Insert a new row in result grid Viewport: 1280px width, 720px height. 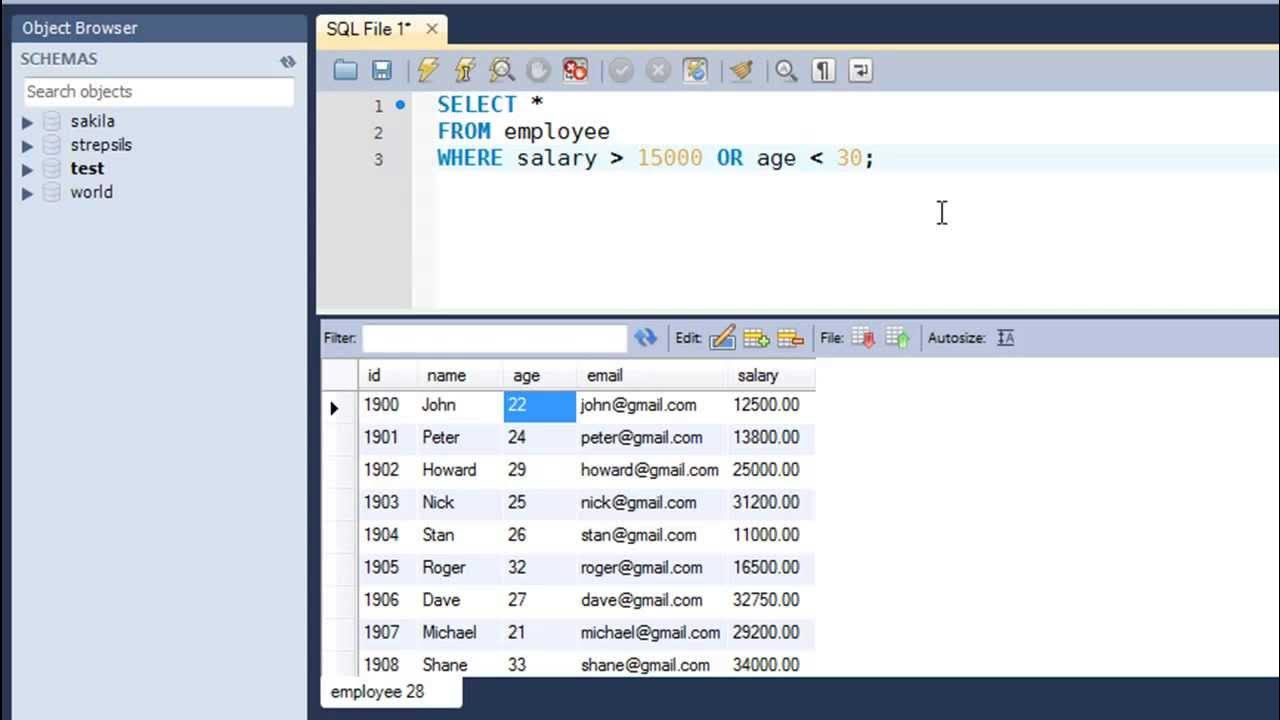756,338
